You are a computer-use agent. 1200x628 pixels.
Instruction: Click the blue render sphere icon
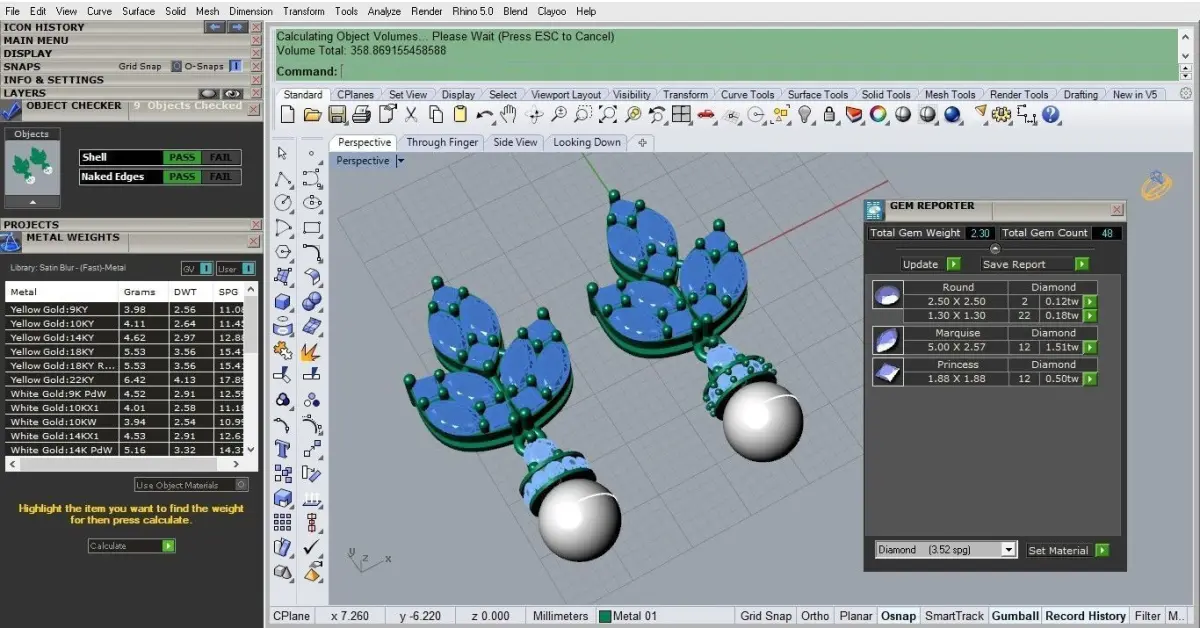tap(952, 115)
